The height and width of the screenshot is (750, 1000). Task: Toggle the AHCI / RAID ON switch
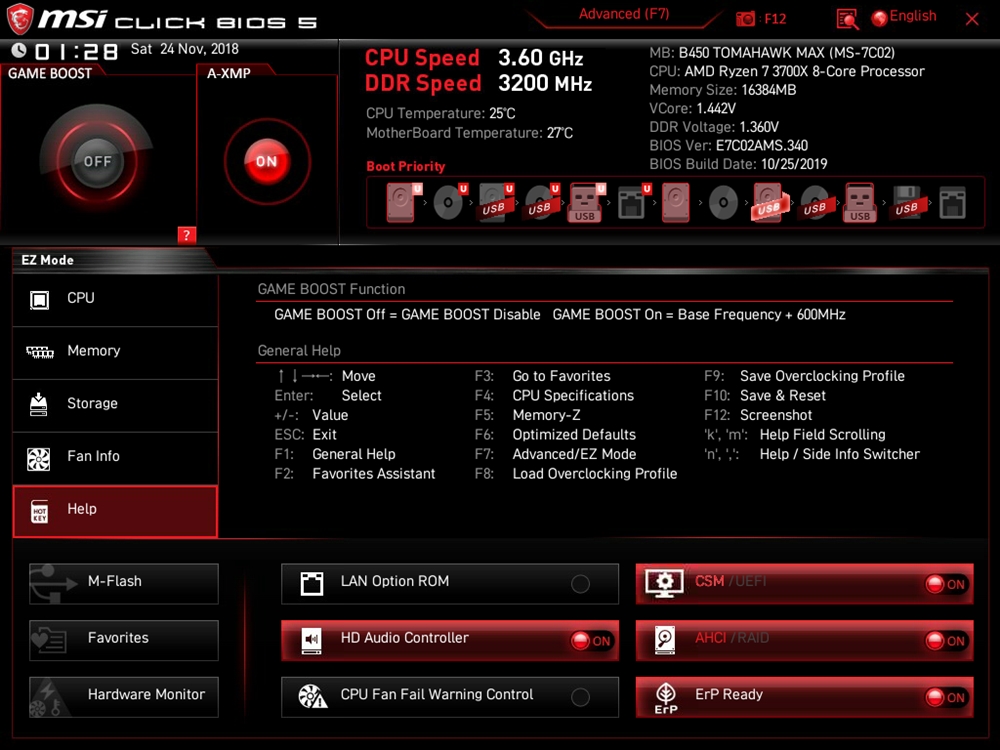pyautogui.click(x=946, y=641)
